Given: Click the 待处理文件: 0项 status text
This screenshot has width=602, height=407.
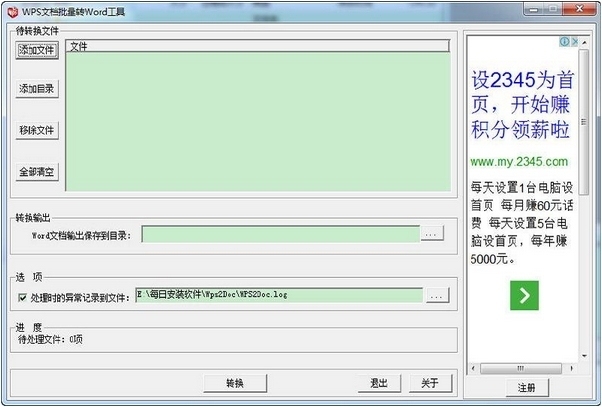Looking at the screenshot, I should pos(50,339).
